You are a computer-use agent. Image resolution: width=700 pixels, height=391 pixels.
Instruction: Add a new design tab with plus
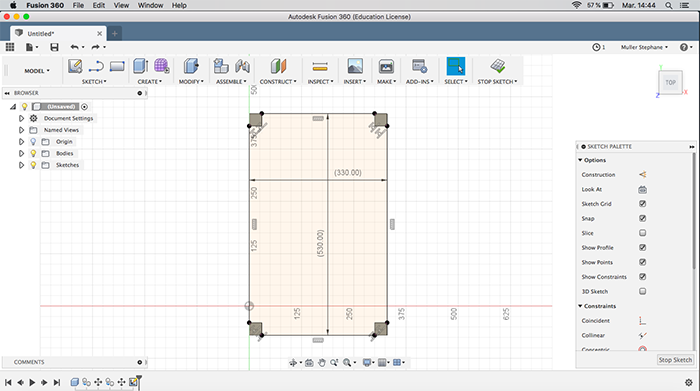tap(115, 33)
